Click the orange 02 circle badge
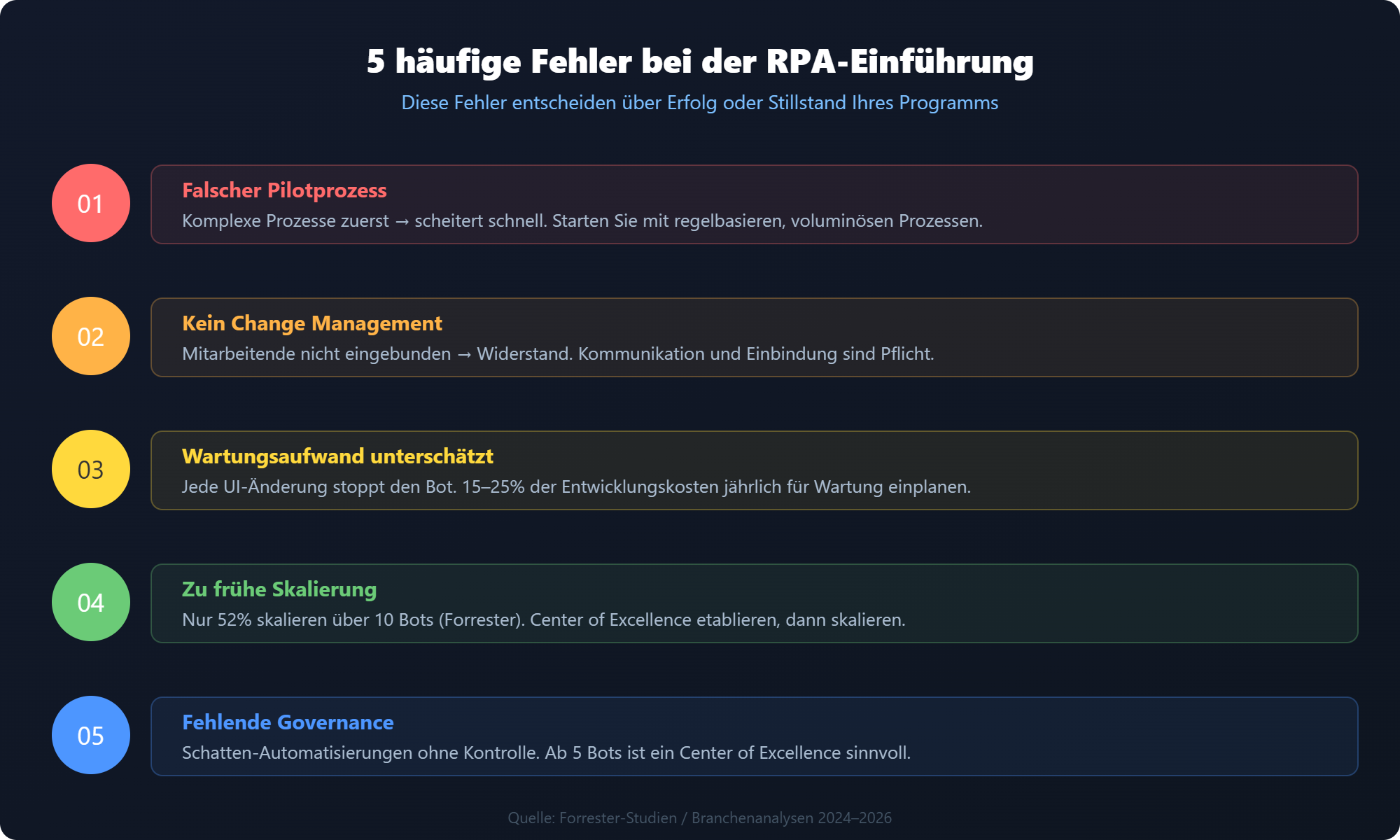Viewport: 1400px width, 840px height. 91,336
